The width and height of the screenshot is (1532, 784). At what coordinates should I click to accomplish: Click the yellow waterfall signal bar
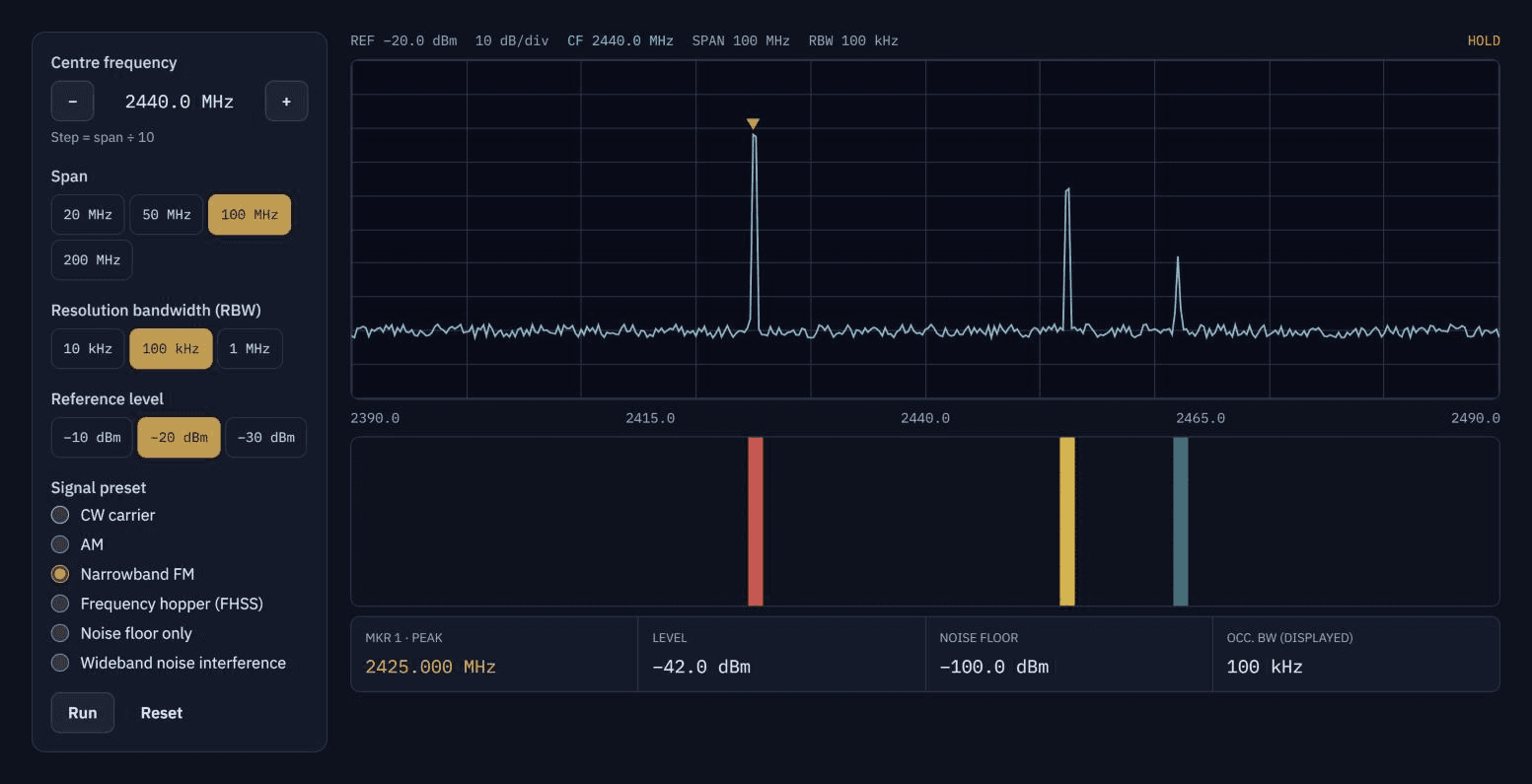click(1067, 522)
